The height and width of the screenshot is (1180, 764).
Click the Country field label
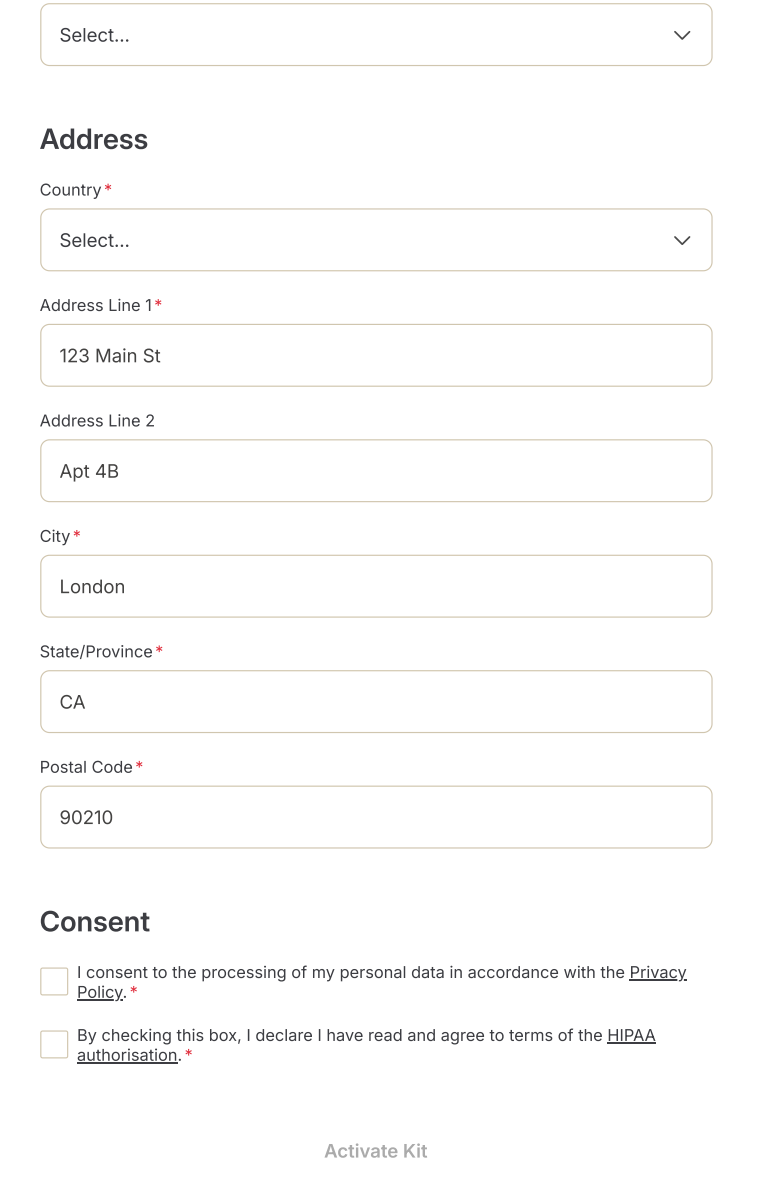pos(70,190)
